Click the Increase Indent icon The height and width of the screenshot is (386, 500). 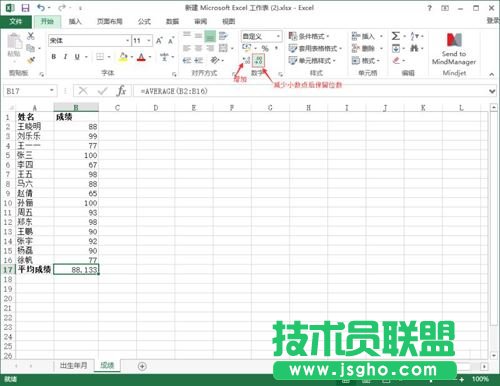point(199,60)
